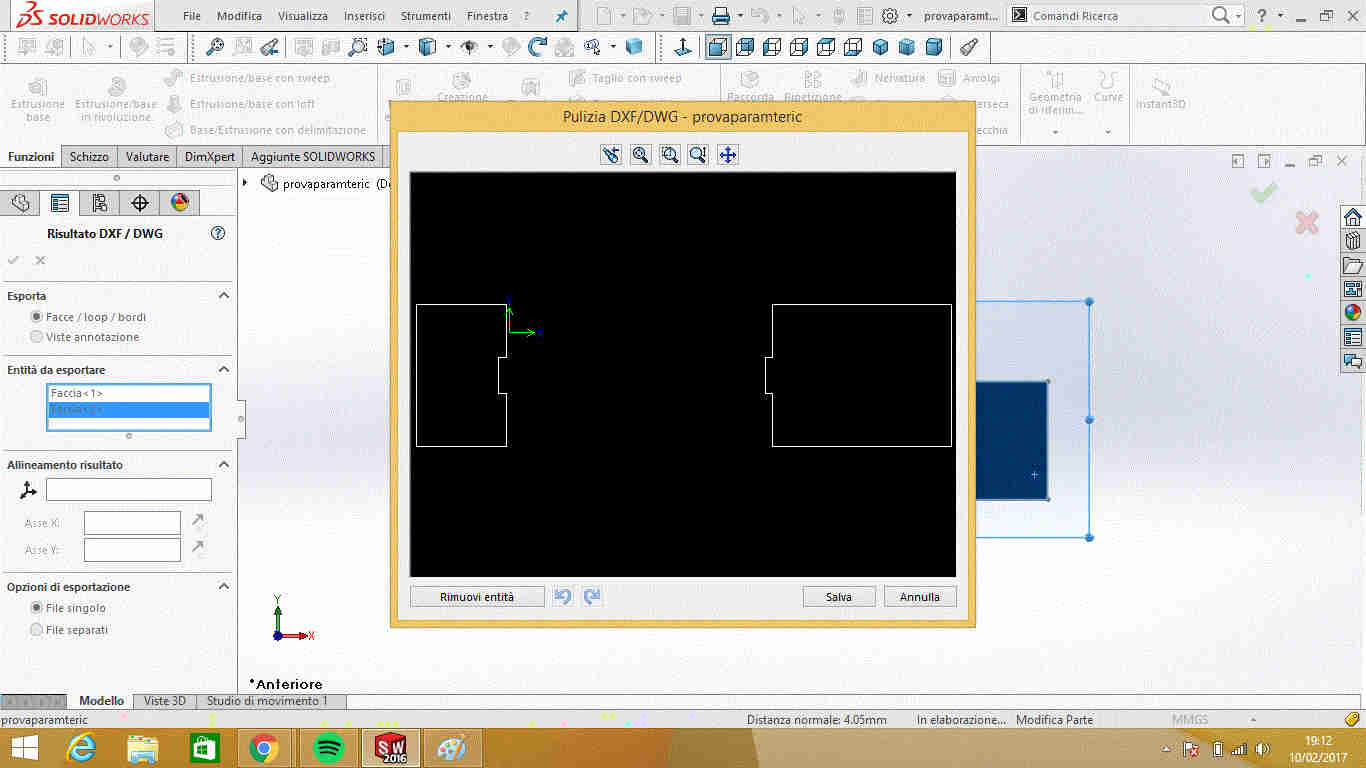Click the undo arrow beside Rimuovi entità
Viewport: 1366px width, 768px height.
coord(563,597)
